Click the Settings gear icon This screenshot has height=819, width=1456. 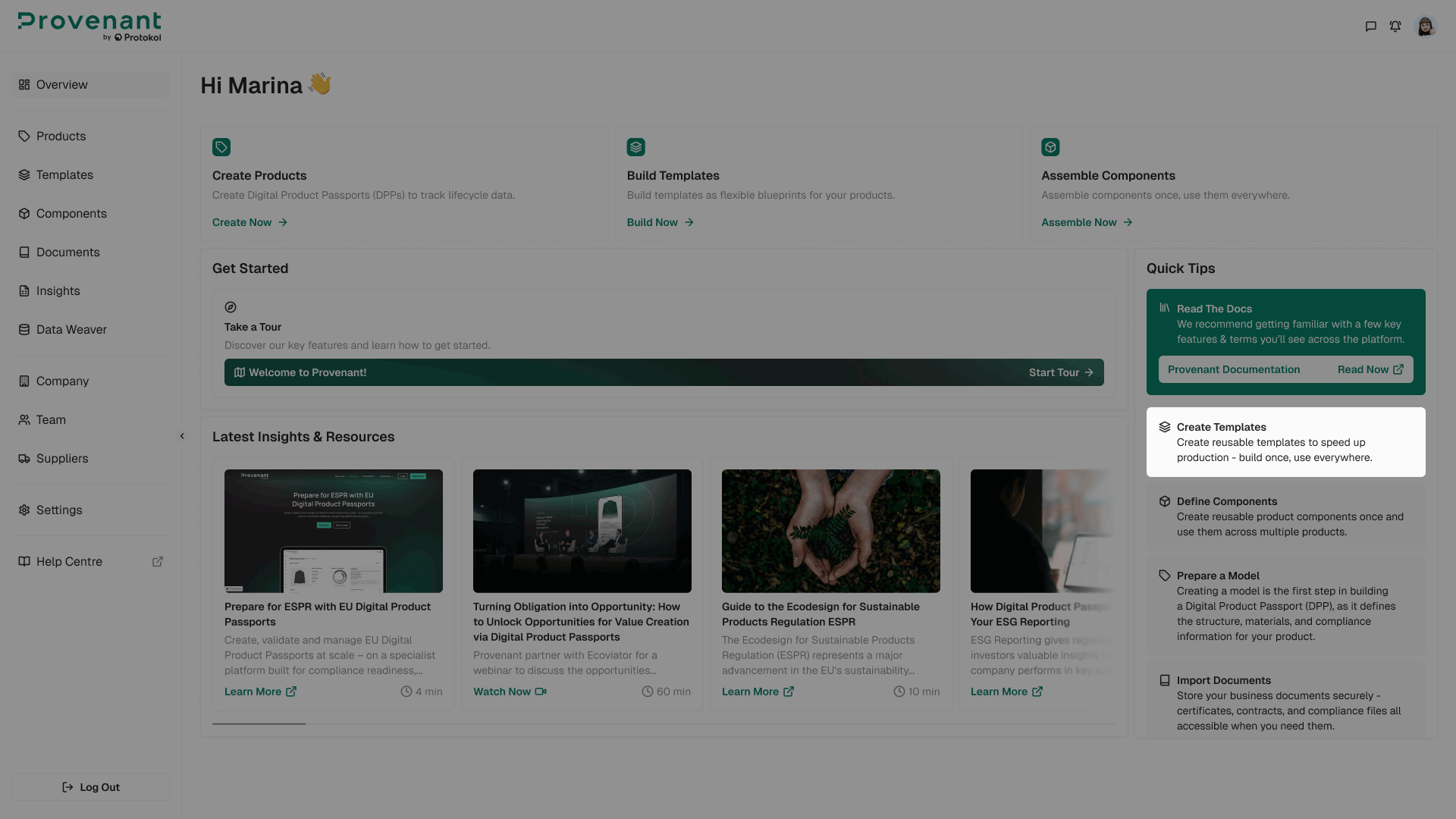24,510
